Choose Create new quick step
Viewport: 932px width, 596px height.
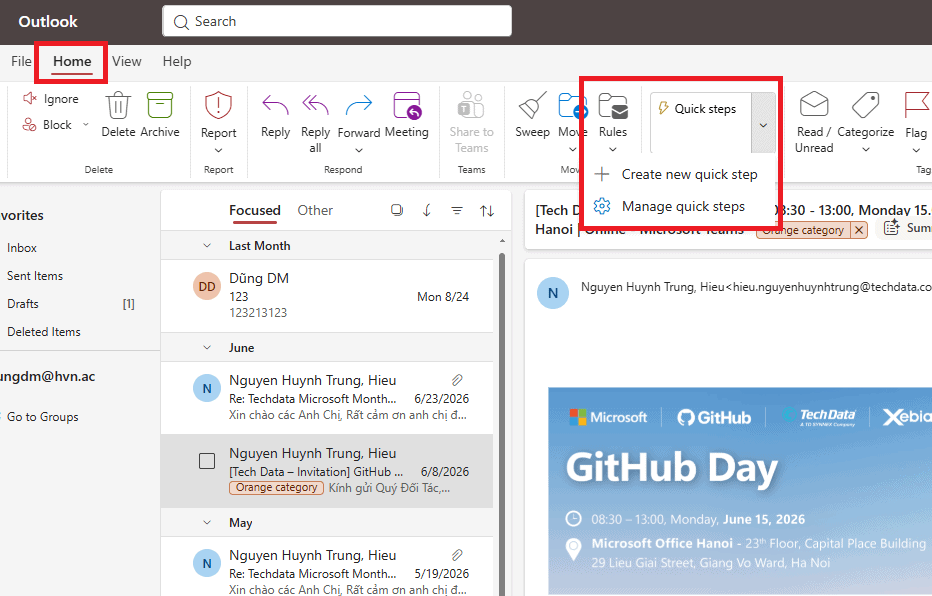pyautogui.click(x=677, y=174)
